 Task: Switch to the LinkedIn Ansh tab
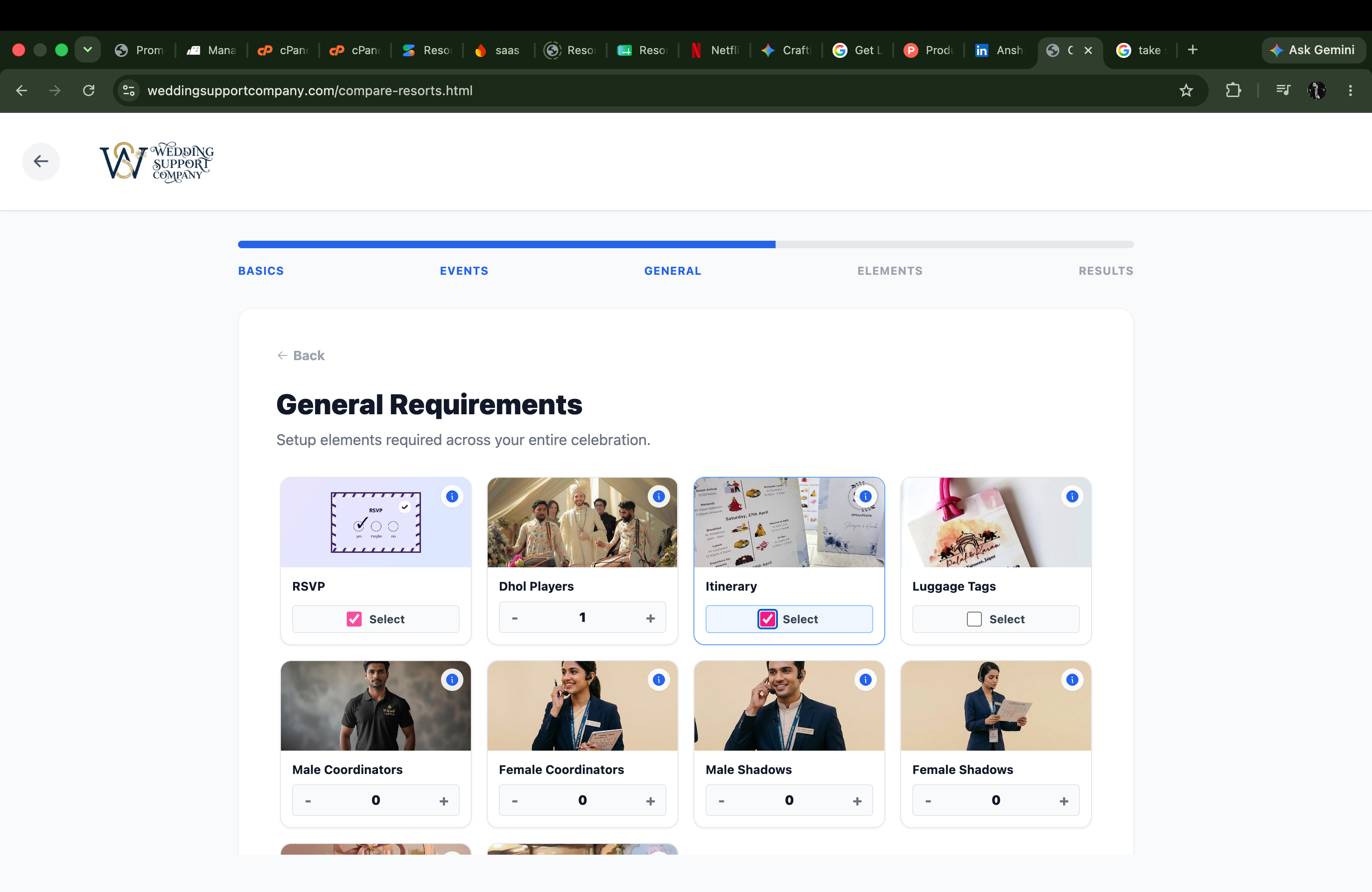coord(1000,50)
